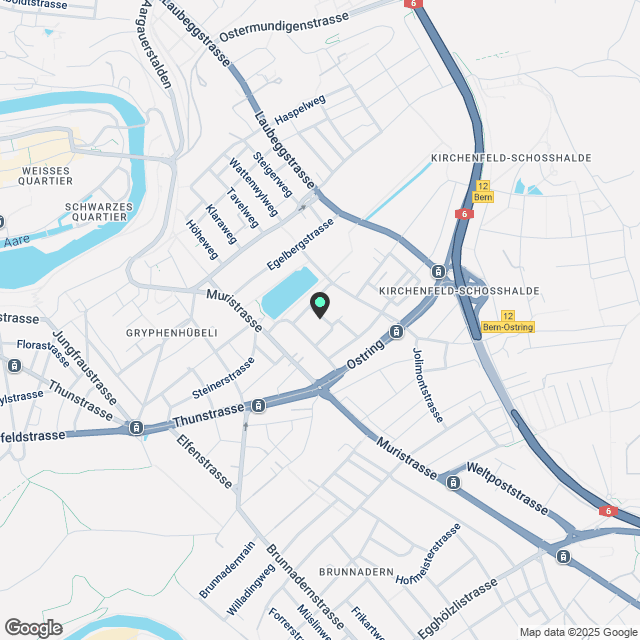The image size is (640, 640).
Task: Click the Gryphenhübeli neighborhood label
Action: point(171,333)
